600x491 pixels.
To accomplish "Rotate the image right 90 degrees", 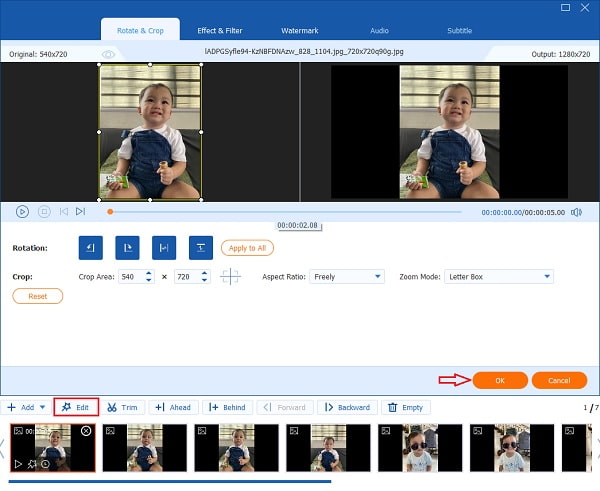I will 127,248.
